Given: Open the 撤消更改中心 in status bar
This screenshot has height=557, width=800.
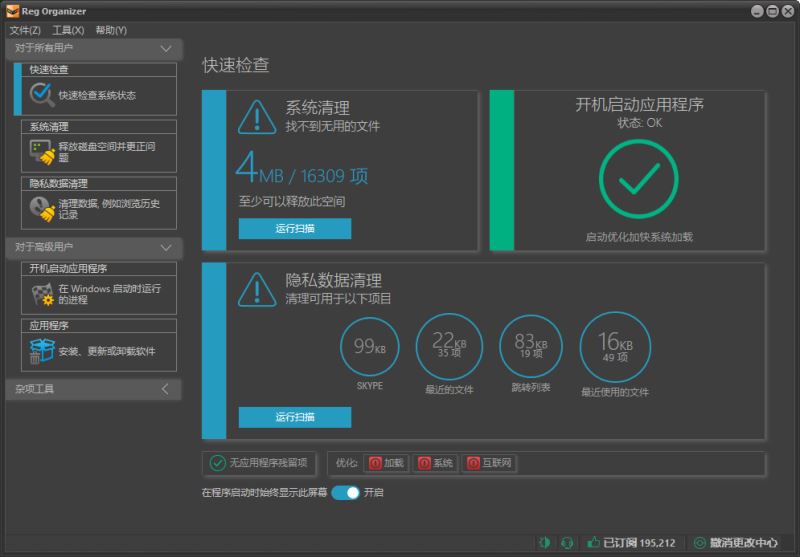Looking at the screenshot, I should click(735, 543).
